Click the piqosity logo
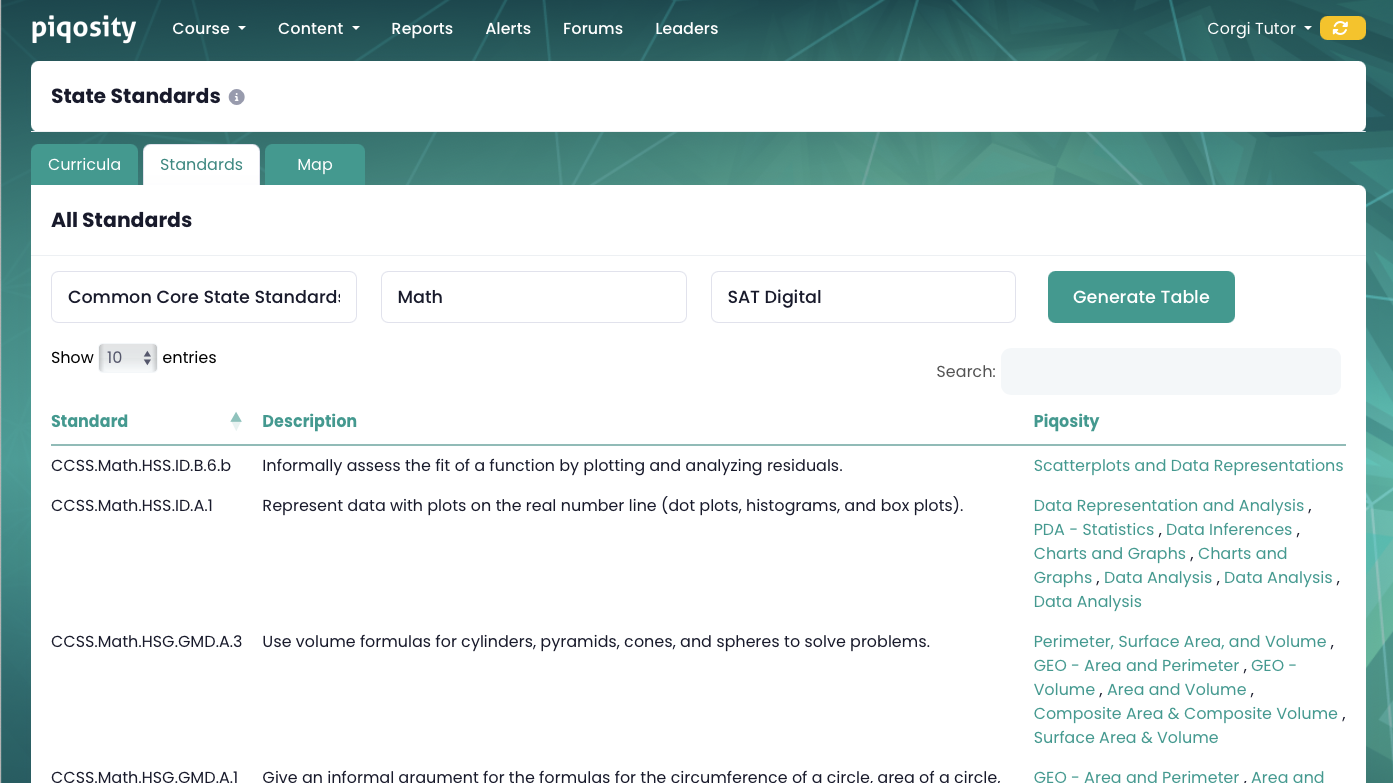Screen dimensions: 1393x783 point(83,29)
